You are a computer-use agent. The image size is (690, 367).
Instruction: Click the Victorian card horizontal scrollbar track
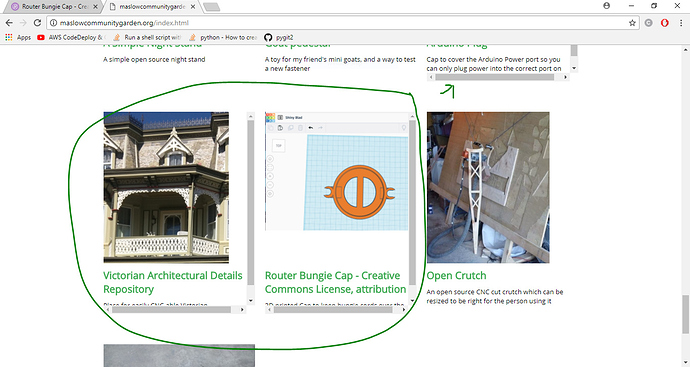click(175, 309)
